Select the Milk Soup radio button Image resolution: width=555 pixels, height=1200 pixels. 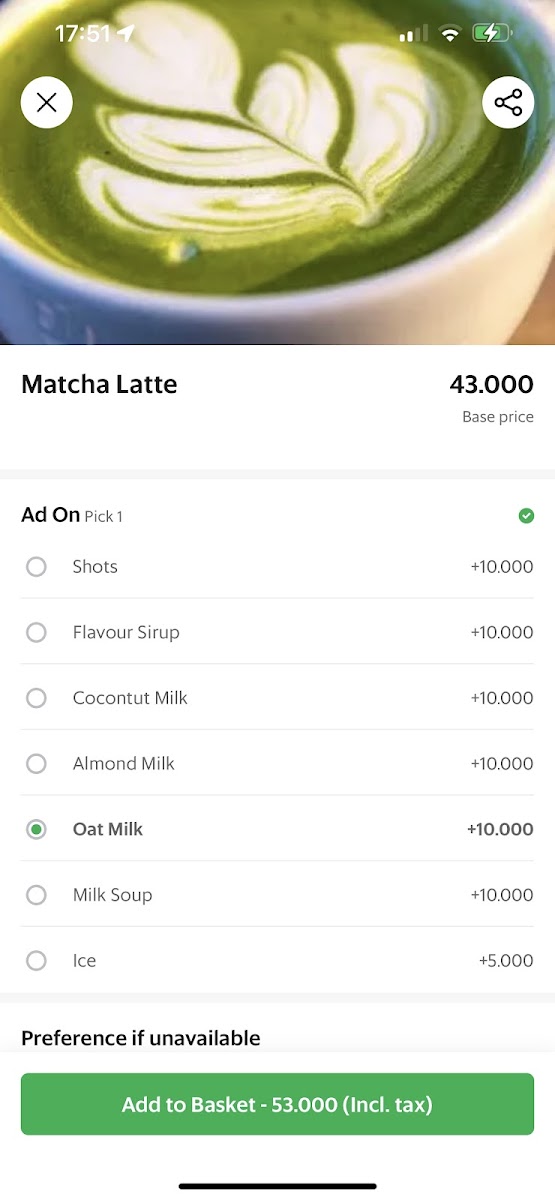point(36,895)
